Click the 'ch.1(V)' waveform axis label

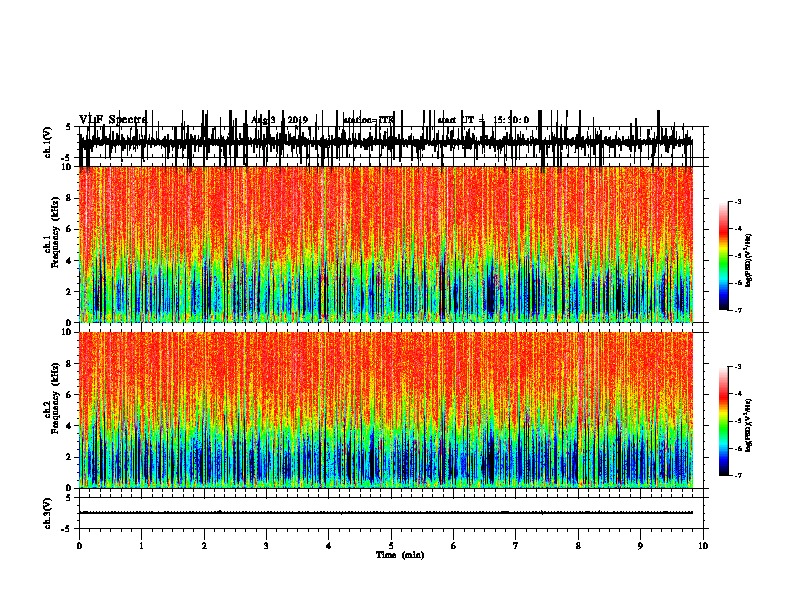[48, 142]
